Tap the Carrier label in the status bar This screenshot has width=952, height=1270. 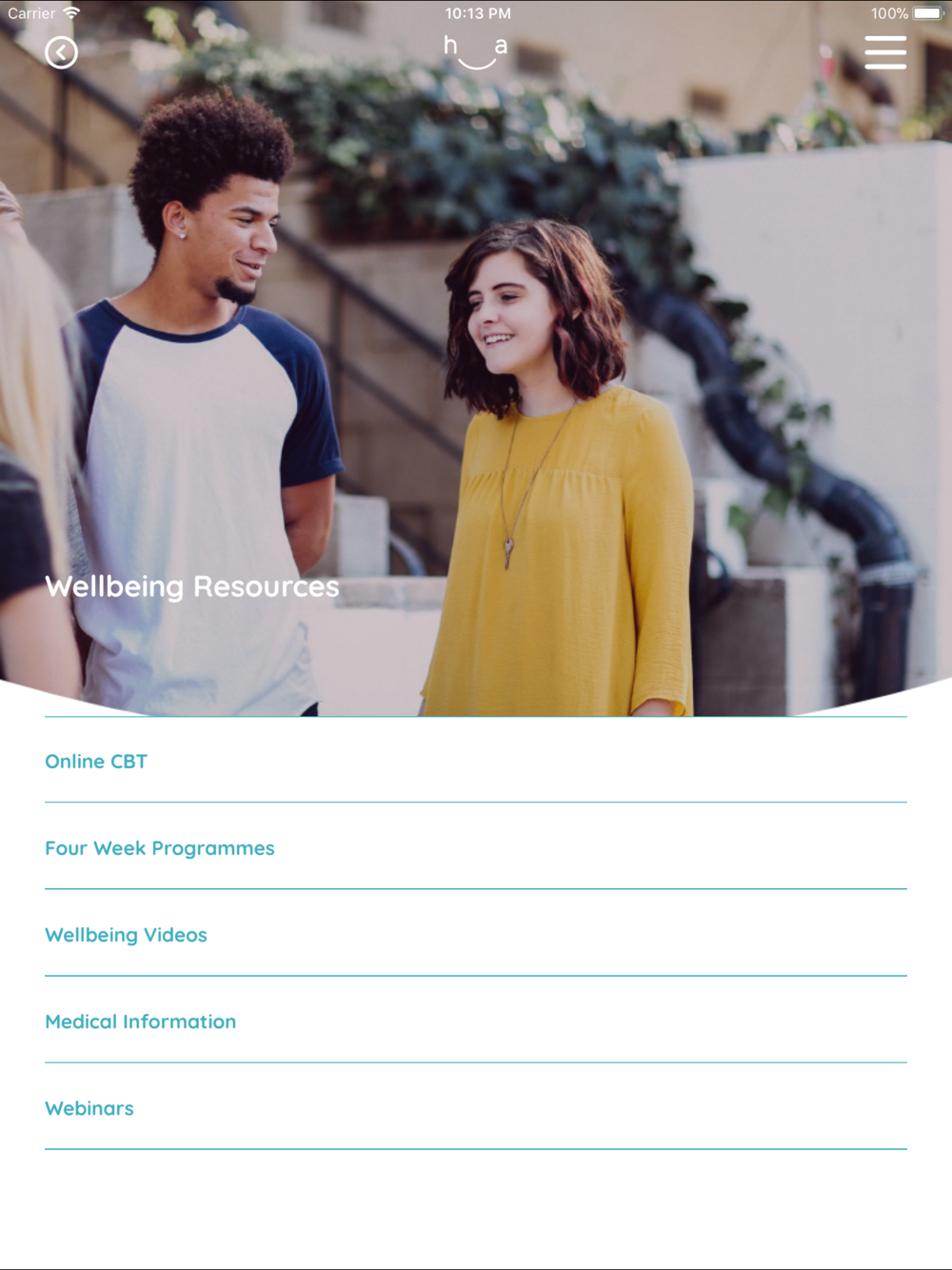pyautogui.click(x=31, y=13)
